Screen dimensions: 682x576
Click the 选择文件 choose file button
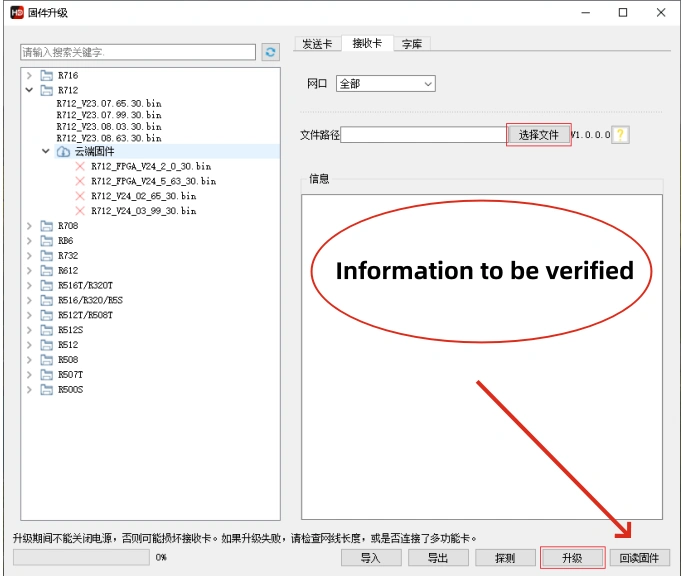[x=538, y=135]
